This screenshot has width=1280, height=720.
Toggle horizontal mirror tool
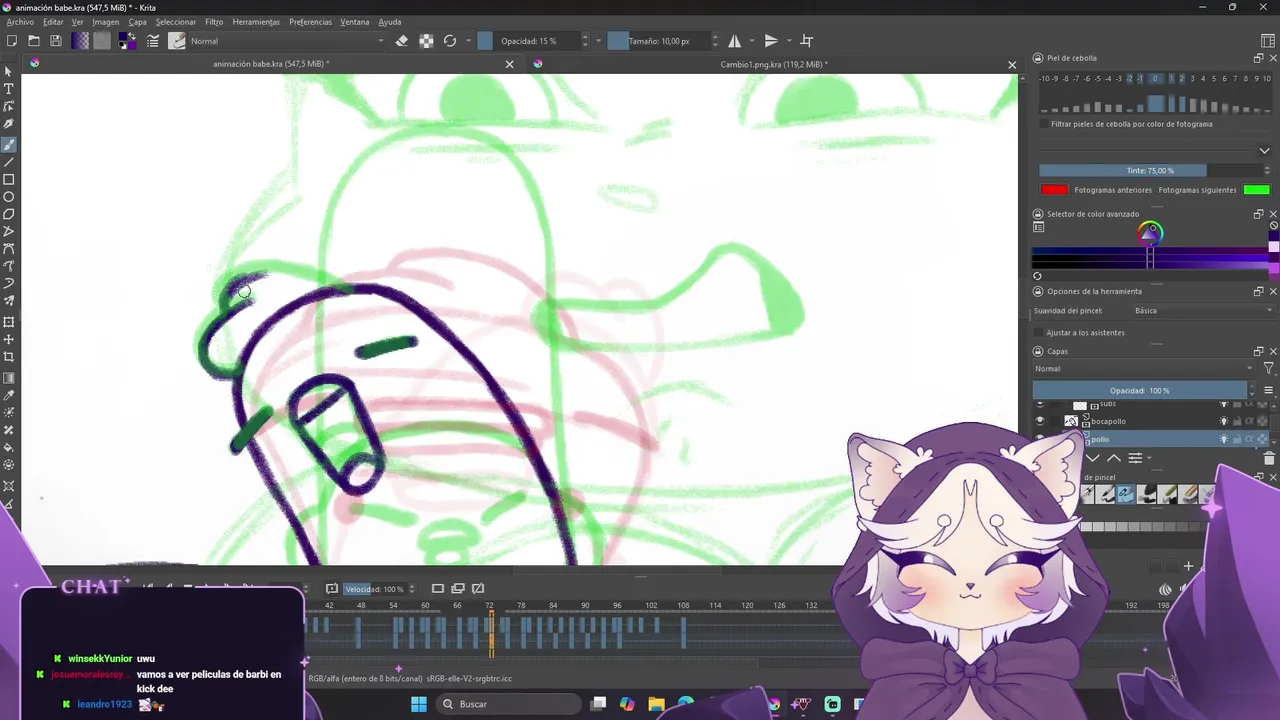pyautogui.click(x=735, y=41)
